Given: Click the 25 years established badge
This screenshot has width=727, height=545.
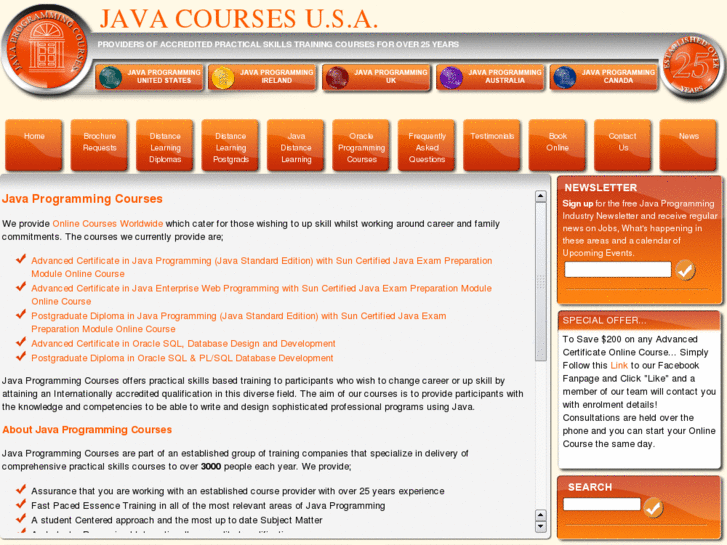Looking at the screenshot, I should click(x=693, y=64).
